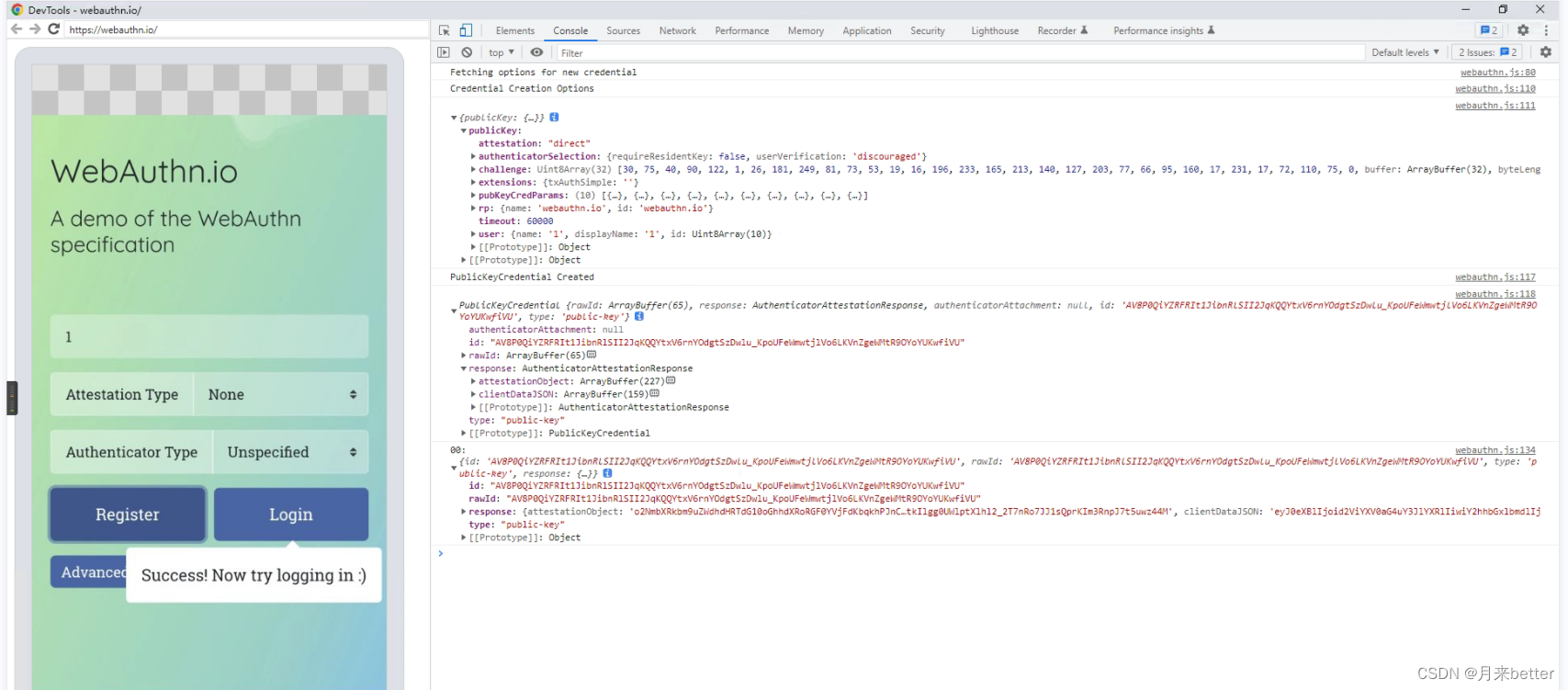Expand the user property node

pyautogui.click(x=473, y=233)
